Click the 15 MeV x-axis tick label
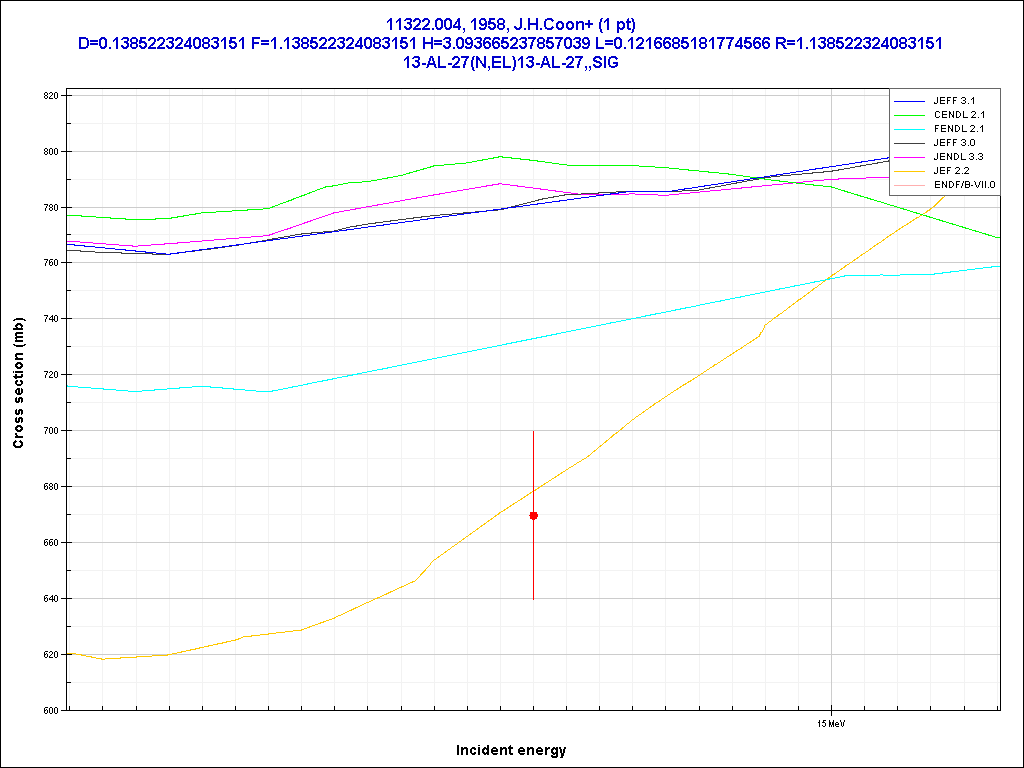The width and height of the screenshot is (1024, 768). tap(831, 722)
